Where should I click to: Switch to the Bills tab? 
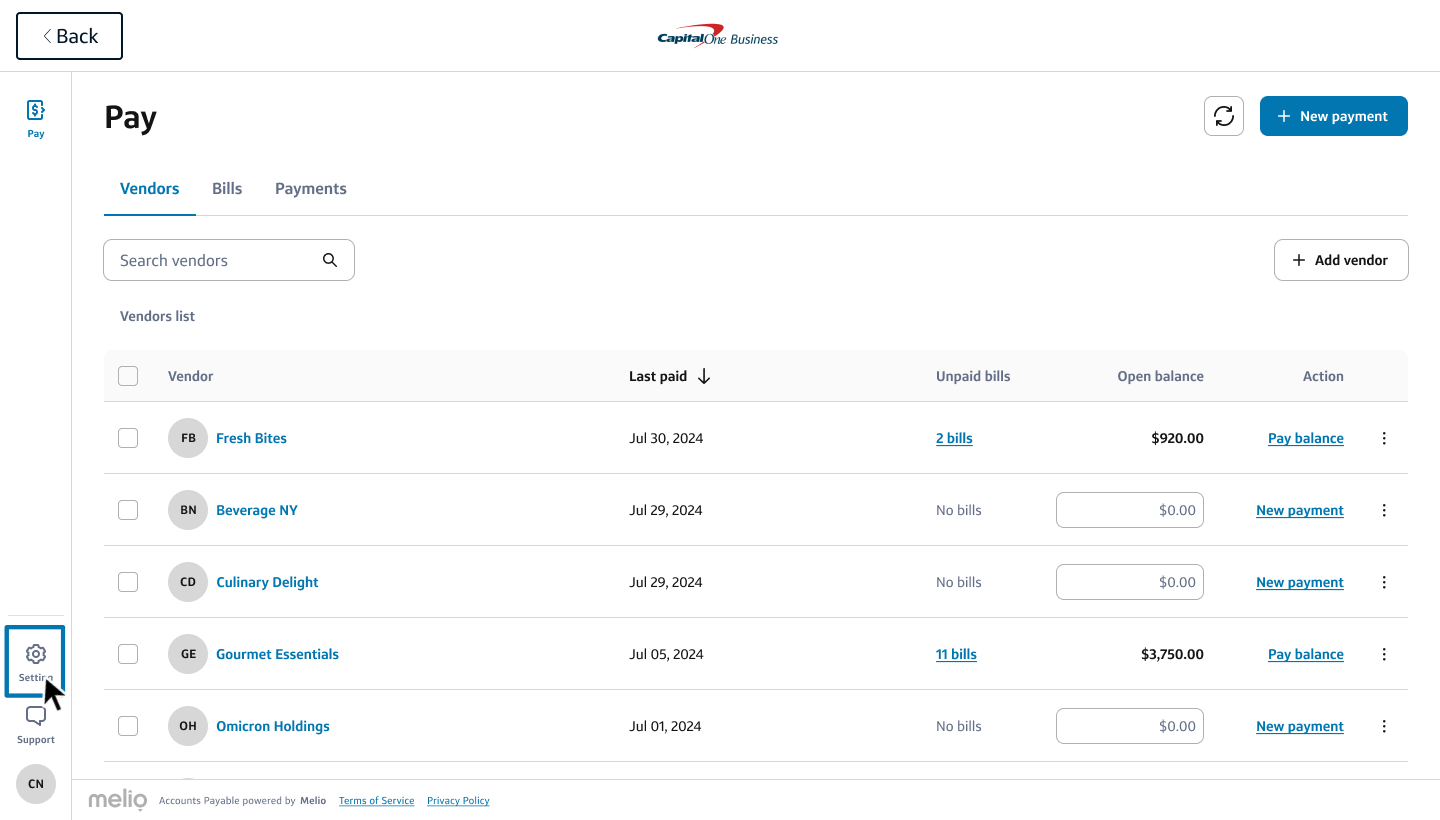(x=227, y=188)
